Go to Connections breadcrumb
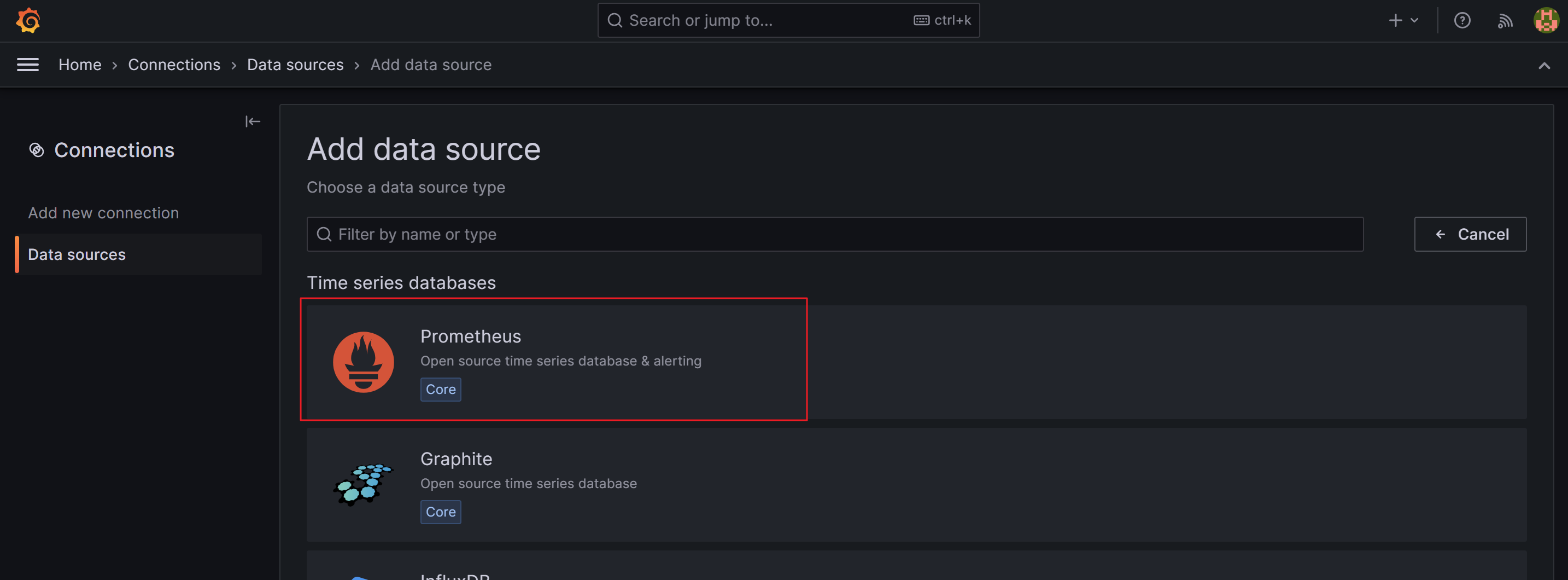The height and width of the screenshot is (580, 1568). point(174,65)
